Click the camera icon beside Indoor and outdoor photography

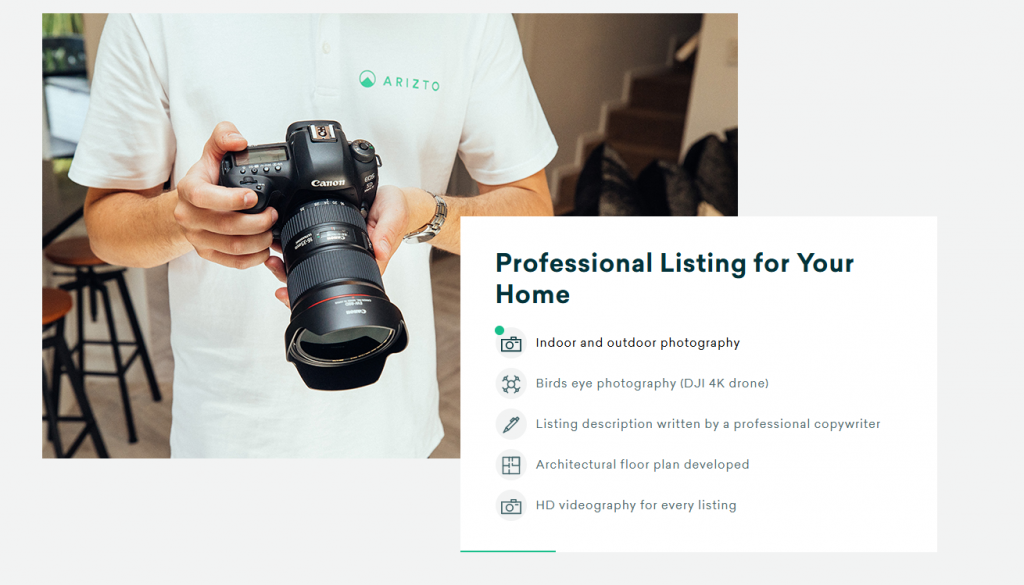(511, 343)
